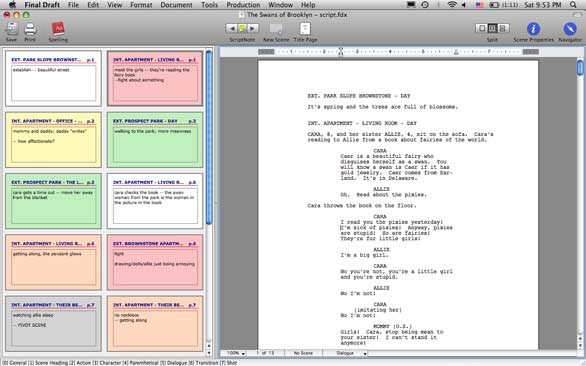Click the Spotlight search icon in menu bar
This screenshot has width=586, height=366.
click(x=573, y=5)
